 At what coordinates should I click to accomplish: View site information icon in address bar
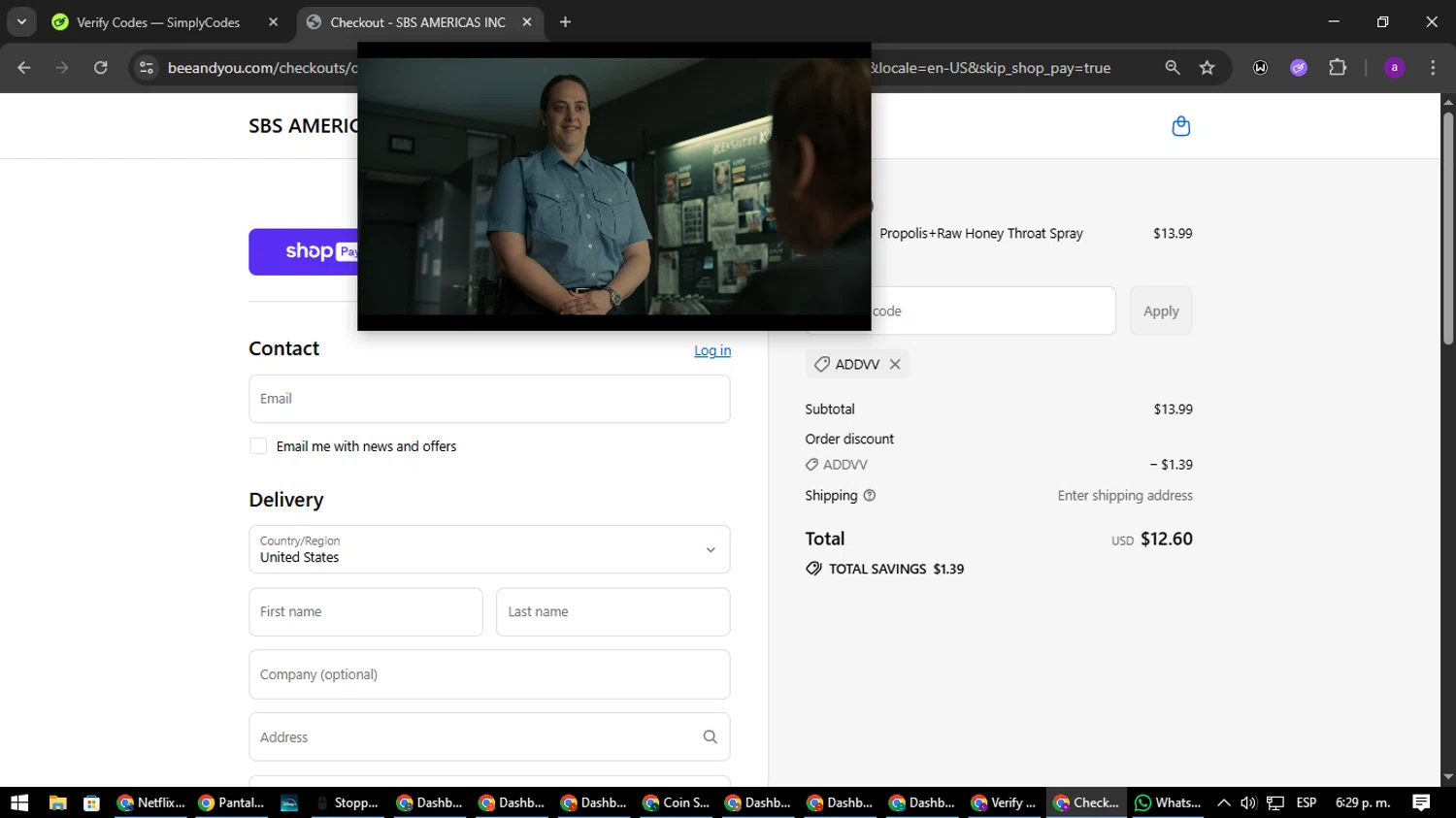coord(147,68)
